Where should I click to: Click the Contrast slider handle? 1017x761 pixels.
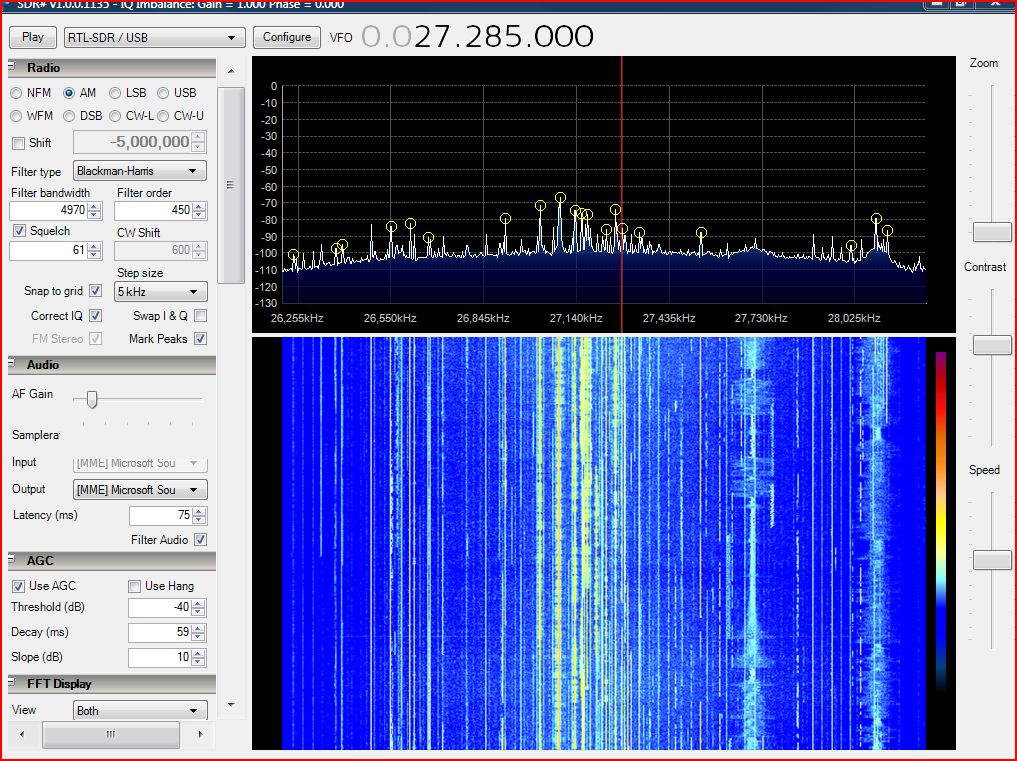coord(991,345)
